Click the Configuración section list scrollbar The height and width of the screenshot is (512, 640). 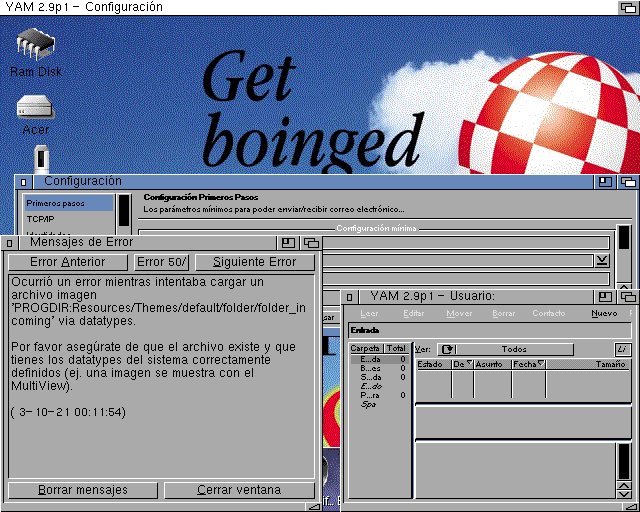pyautogui.click(x=124, y=210)
